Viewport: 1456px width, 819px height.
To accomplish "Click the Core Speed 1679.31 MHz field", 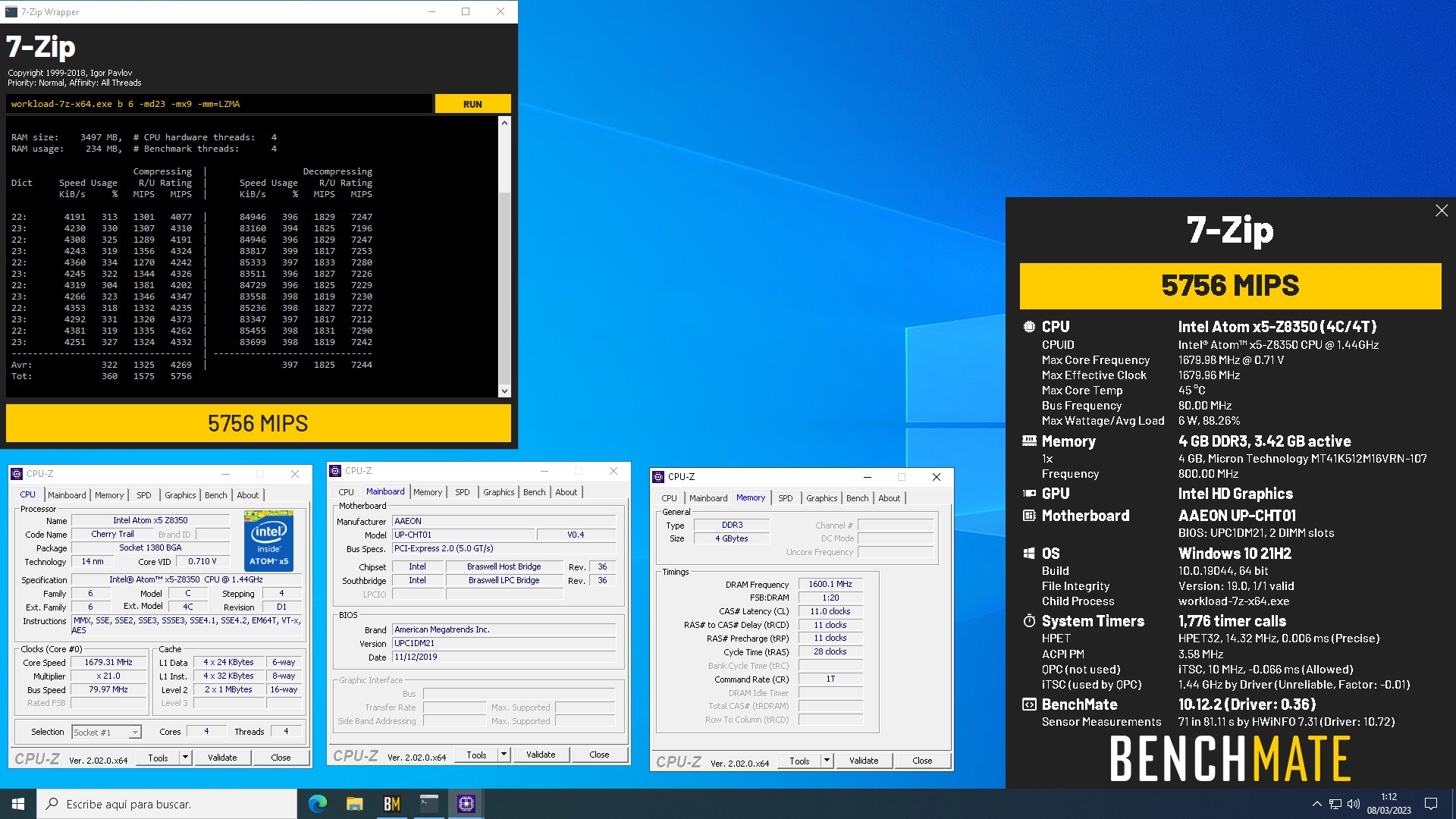I will click(108, 662).
